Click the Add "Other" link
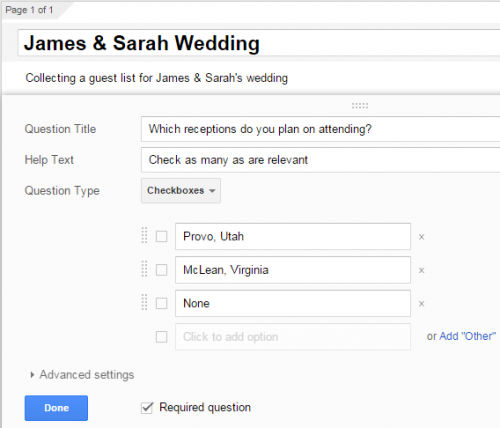The image size is (500, 428). point(468,336)
